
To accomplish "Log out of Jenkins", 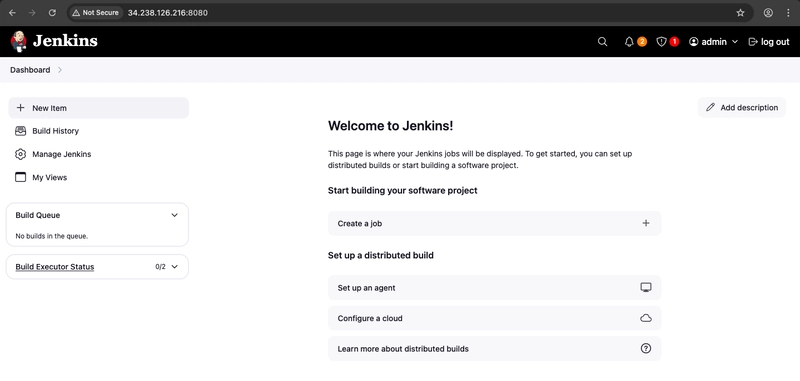I will (x=768, y=42).
